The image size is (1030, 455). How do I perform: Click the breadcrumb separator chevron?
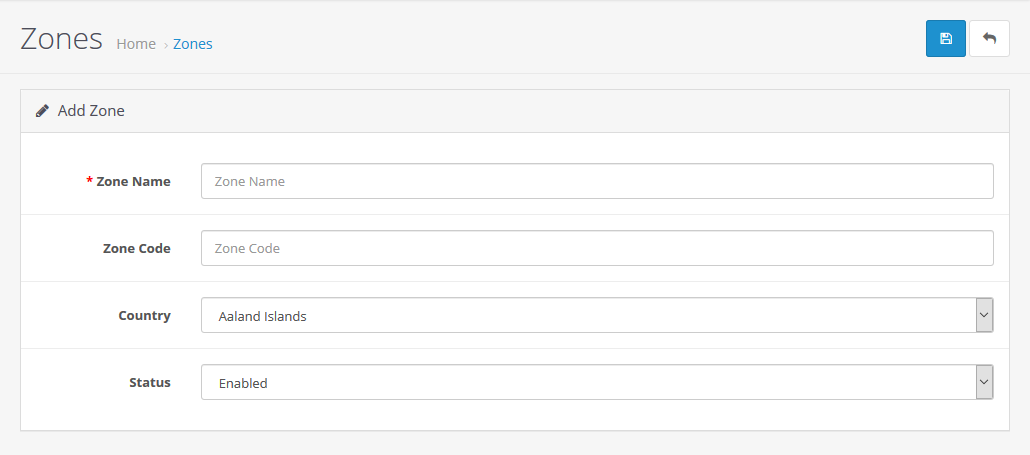coord(165,45)
